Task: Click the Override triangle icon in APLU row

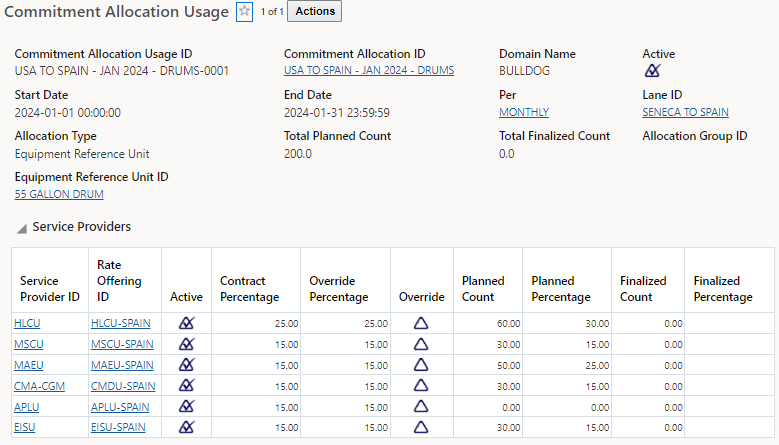Action: 421,406
